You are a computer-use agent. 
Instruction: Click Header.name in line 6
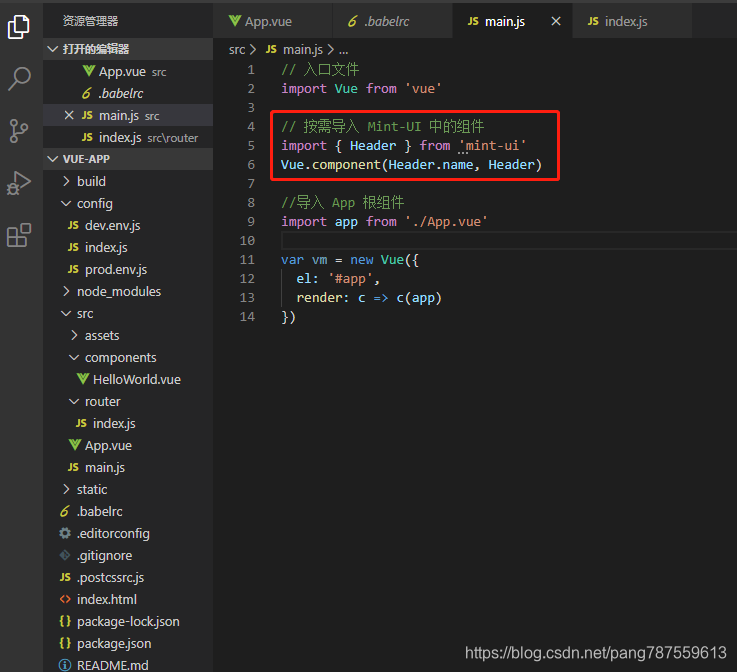click(431, 165)
